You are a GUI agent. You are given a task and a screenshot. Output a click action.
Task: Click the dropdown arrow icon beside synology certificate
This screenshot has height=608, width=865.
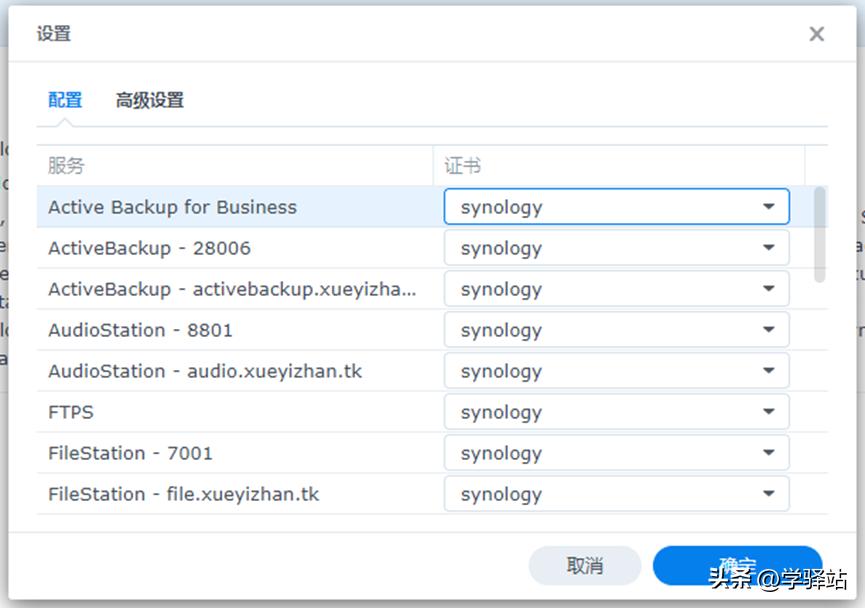tap(768, 206)
